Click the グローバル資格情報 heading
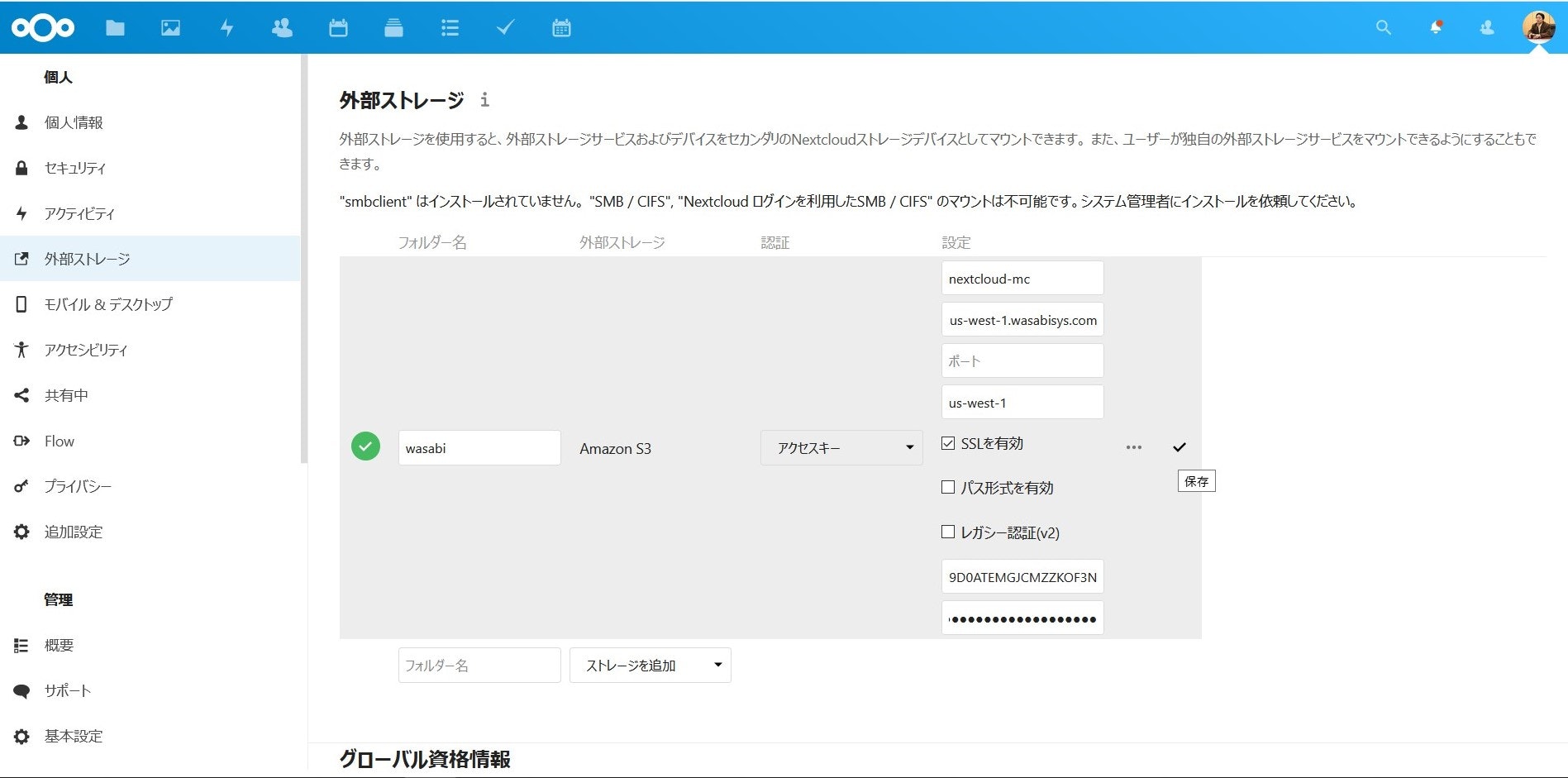This screenshot has height=778, width=1568. click(425, 759)
